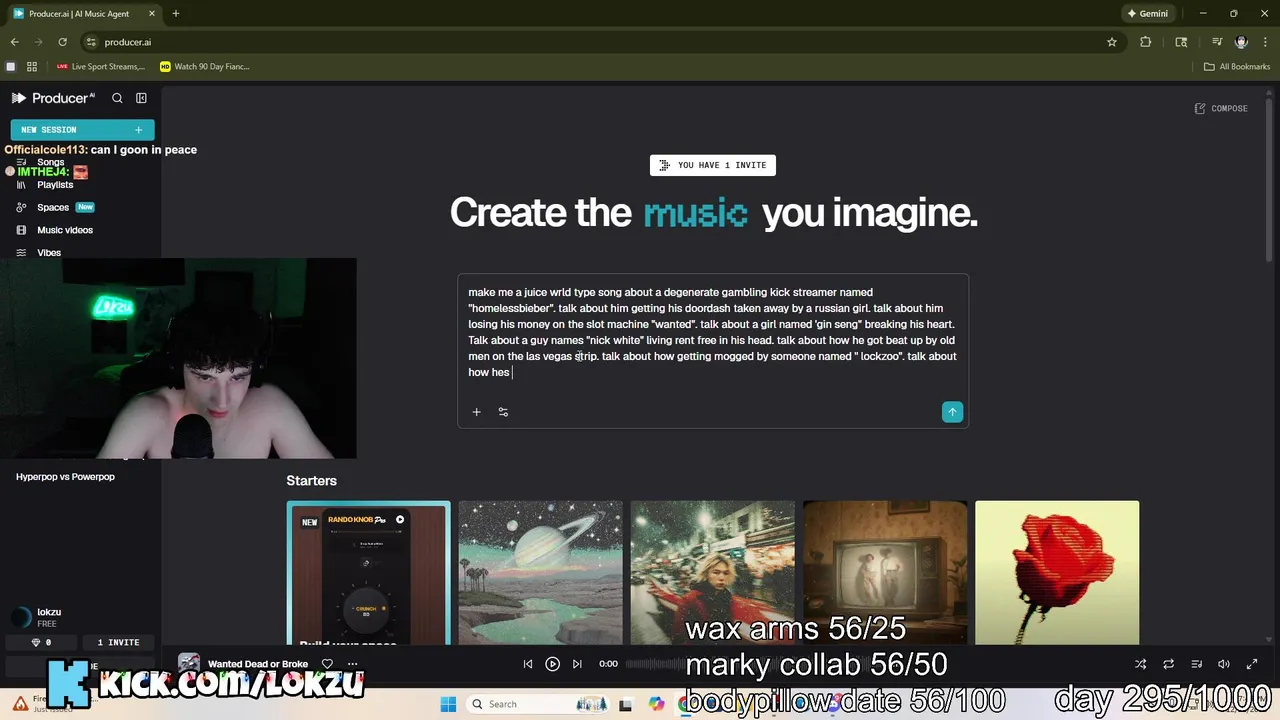Open a new browser tab
Image resolution: width=1280 pixels, height=720 pixels.
pyautogui.click(x=175, y=14)
